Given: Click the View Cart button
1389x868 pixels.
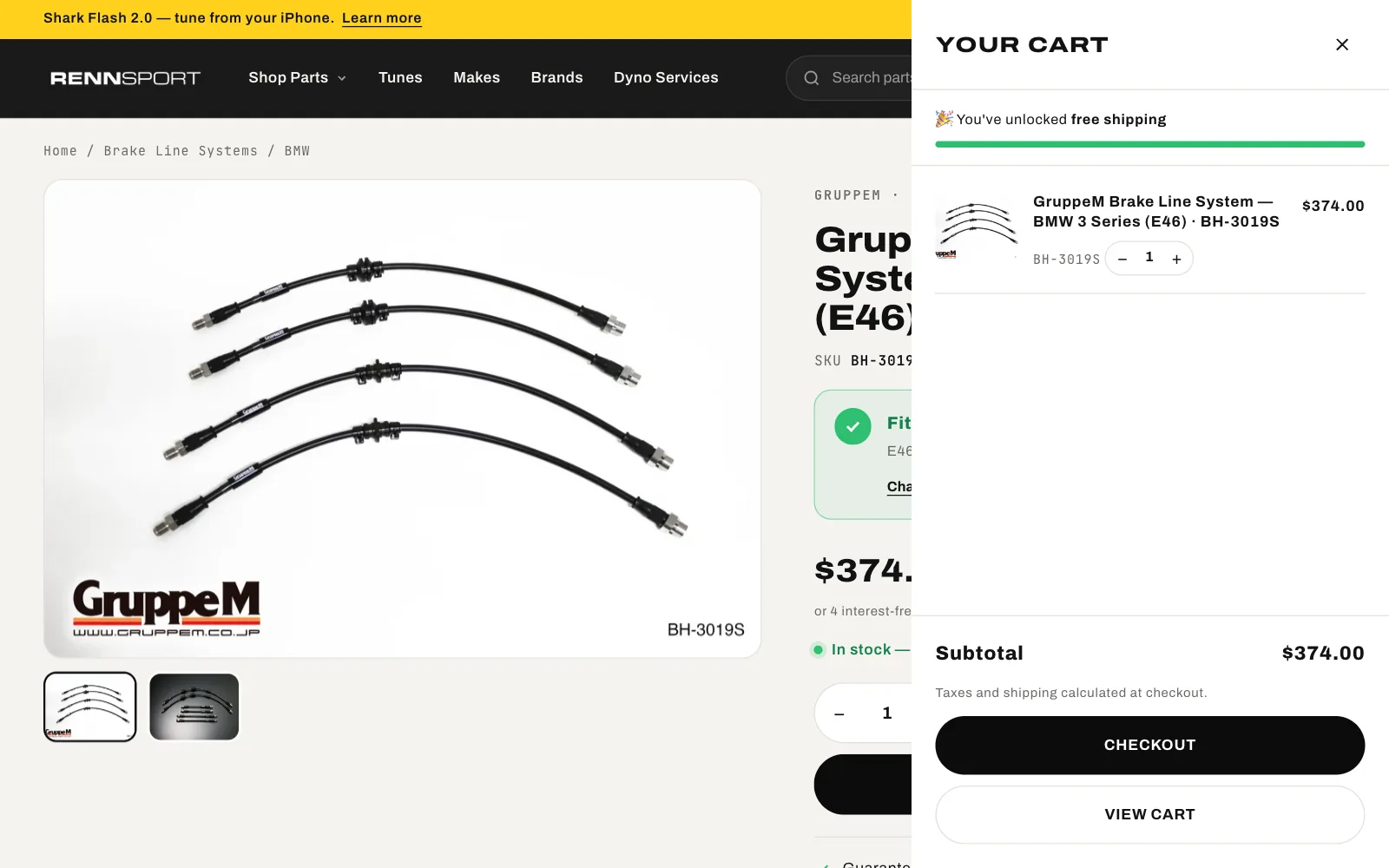Looking at the screenshot, I should point(1149,814).
